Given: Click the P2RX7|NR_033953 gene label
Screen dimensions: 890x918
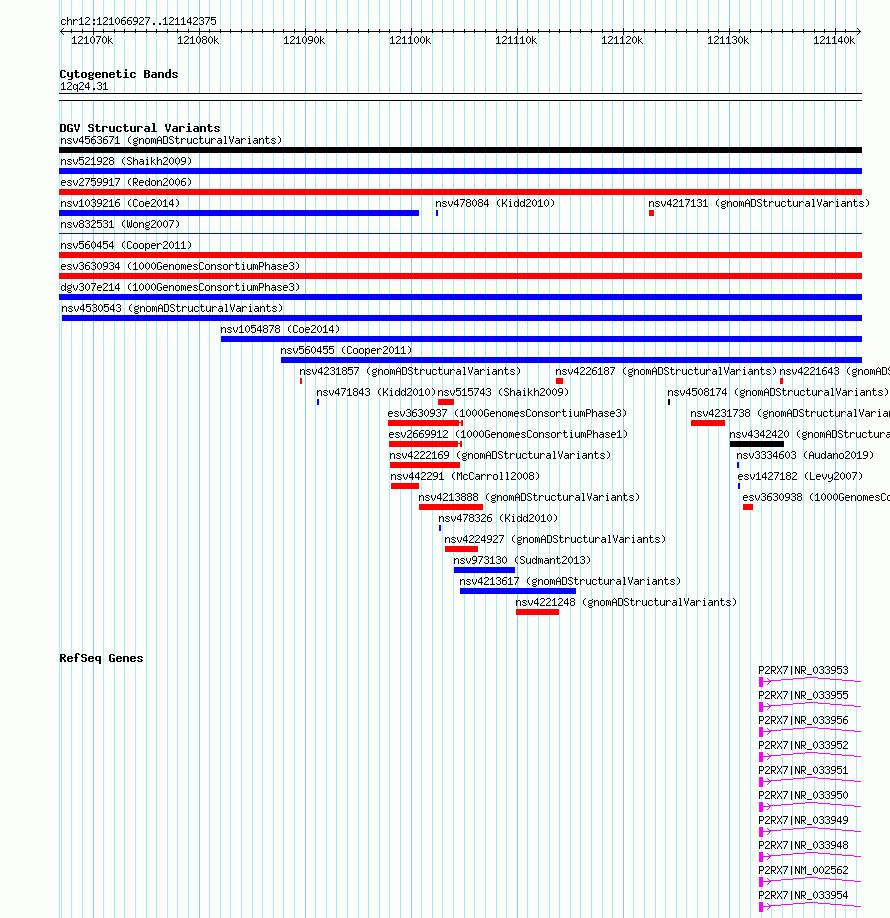Looking at the screenshot, I should coord(803,671).
